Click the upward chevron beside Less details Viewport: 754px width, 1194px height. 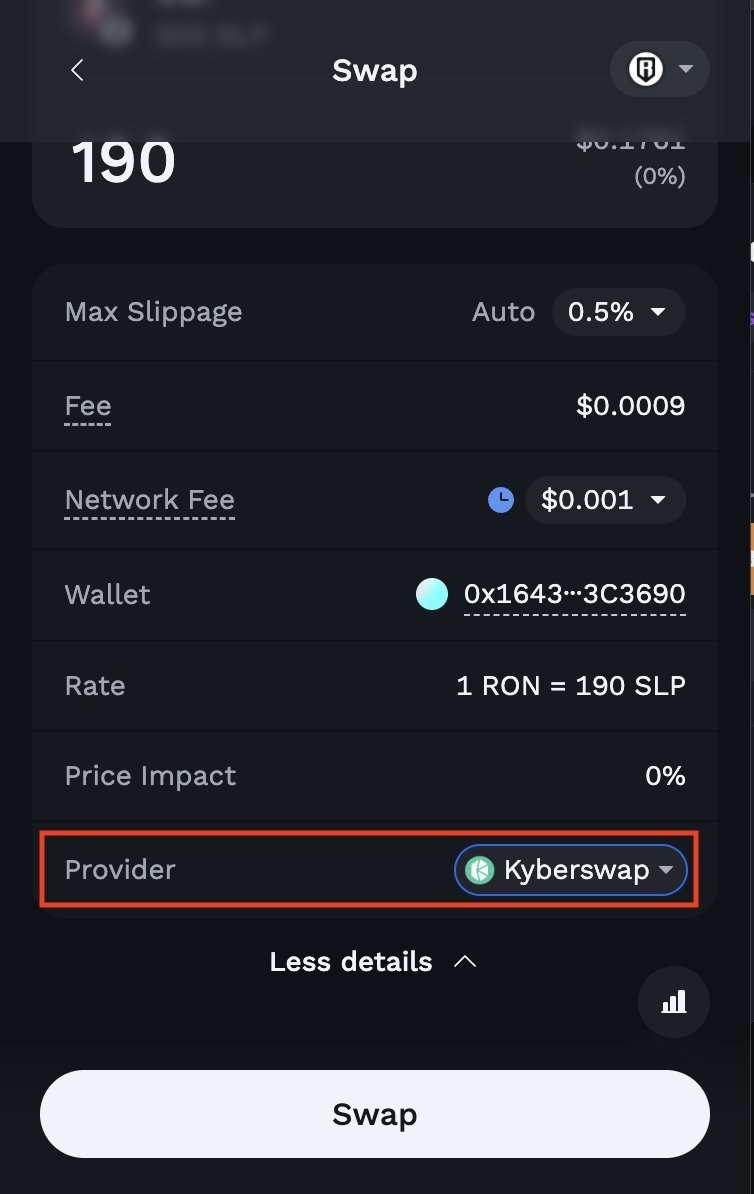[465, 962]
